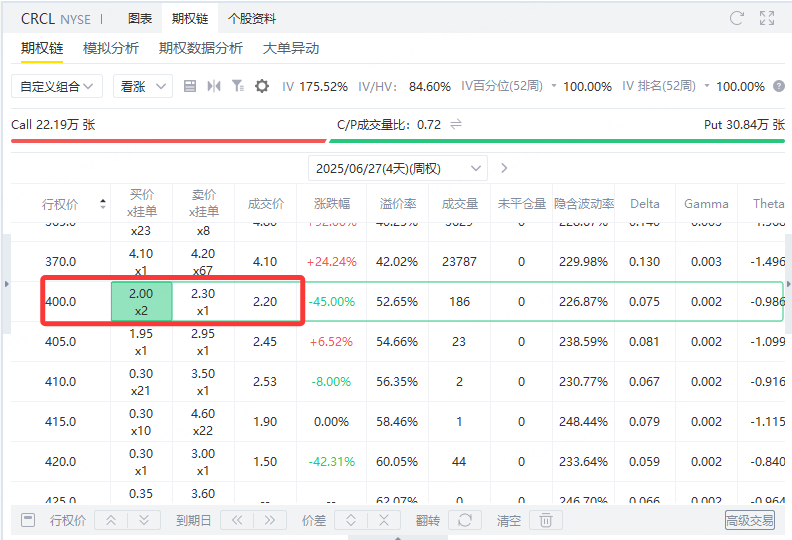
Task: Click the 成交量 column header
Action: [x=460, y=204]
